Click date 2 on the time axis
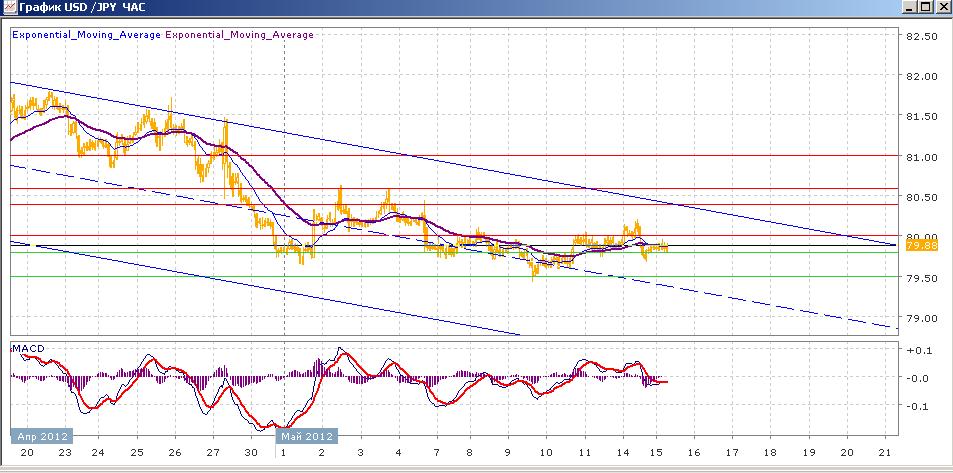The height and width of the screenshot is (473, 953). click(x=322, y=453)
